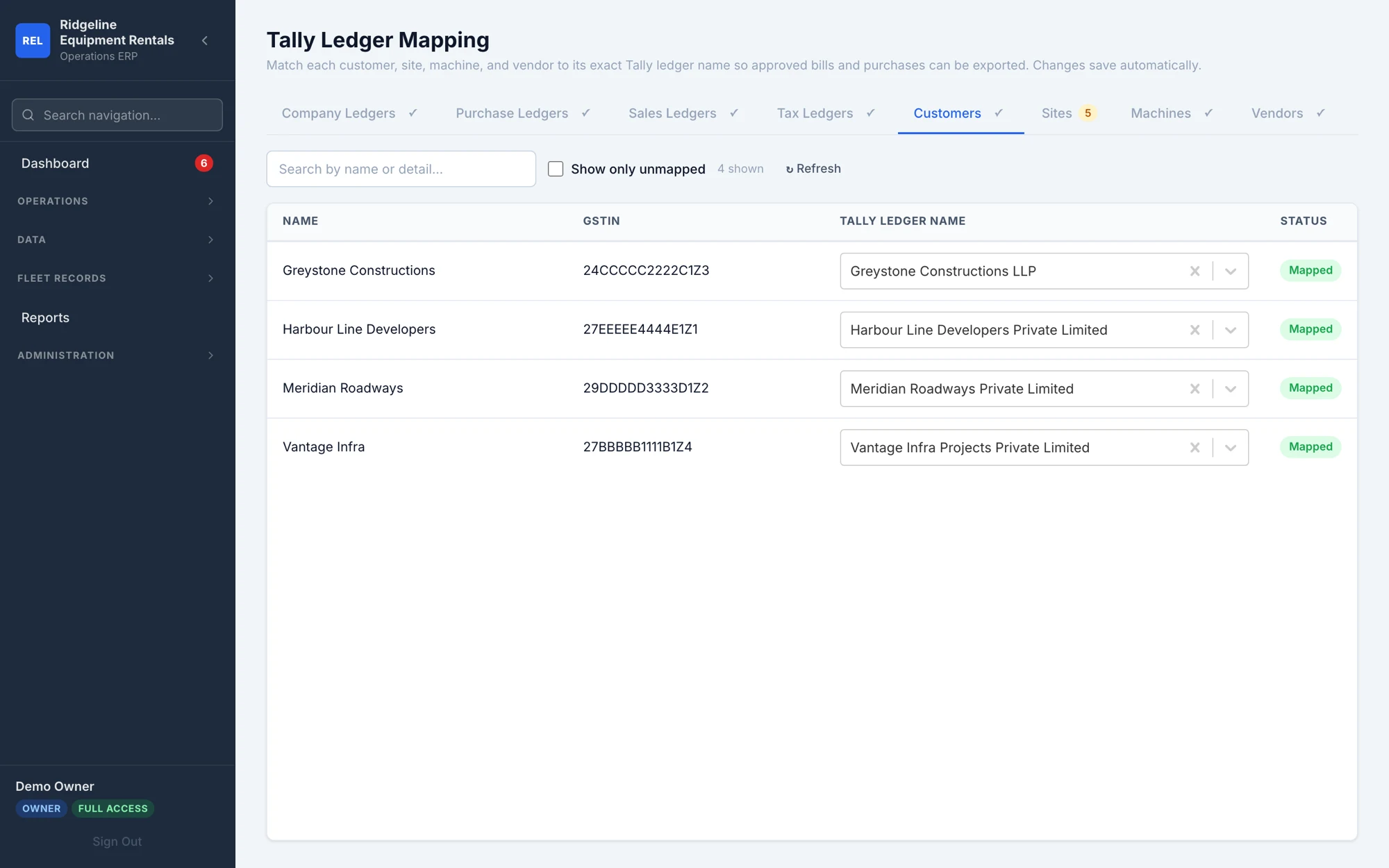Click the Sites tab yellow 5 badge
The width and height of the screenshot is (1389, 868).
[x=1088, y=113]
